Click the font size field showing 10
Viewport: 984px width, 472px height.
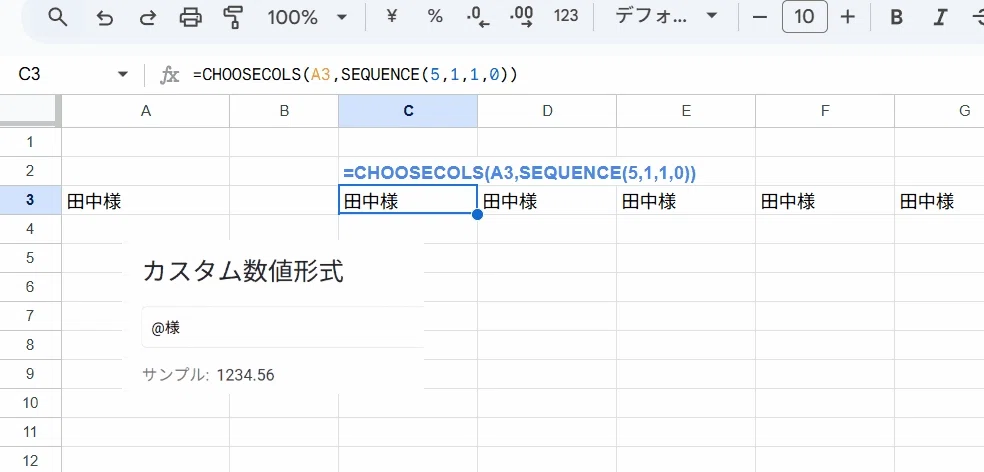pyautogui.click(x=805, y=16)
